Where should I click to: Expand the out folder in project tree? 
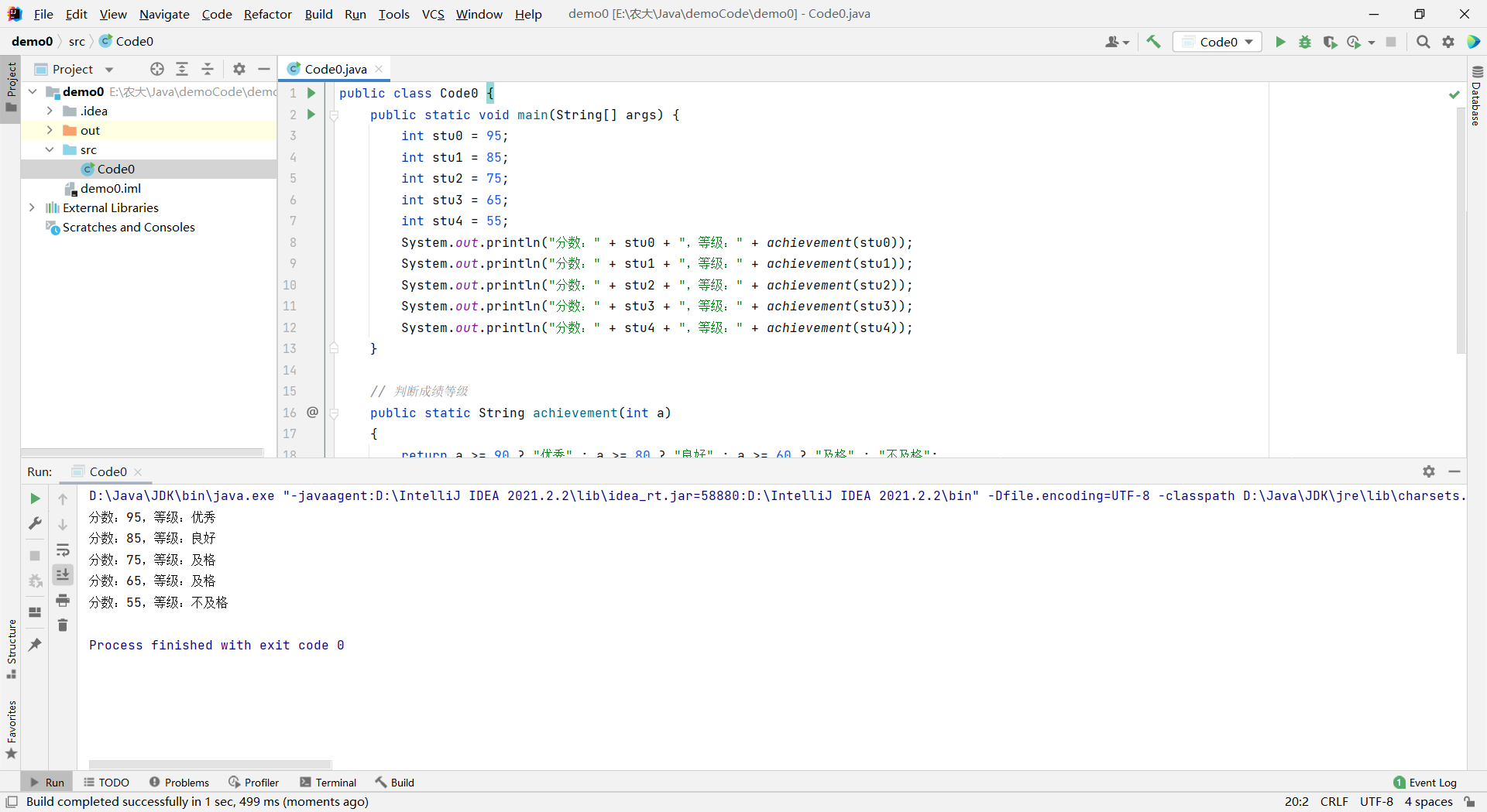50,130
